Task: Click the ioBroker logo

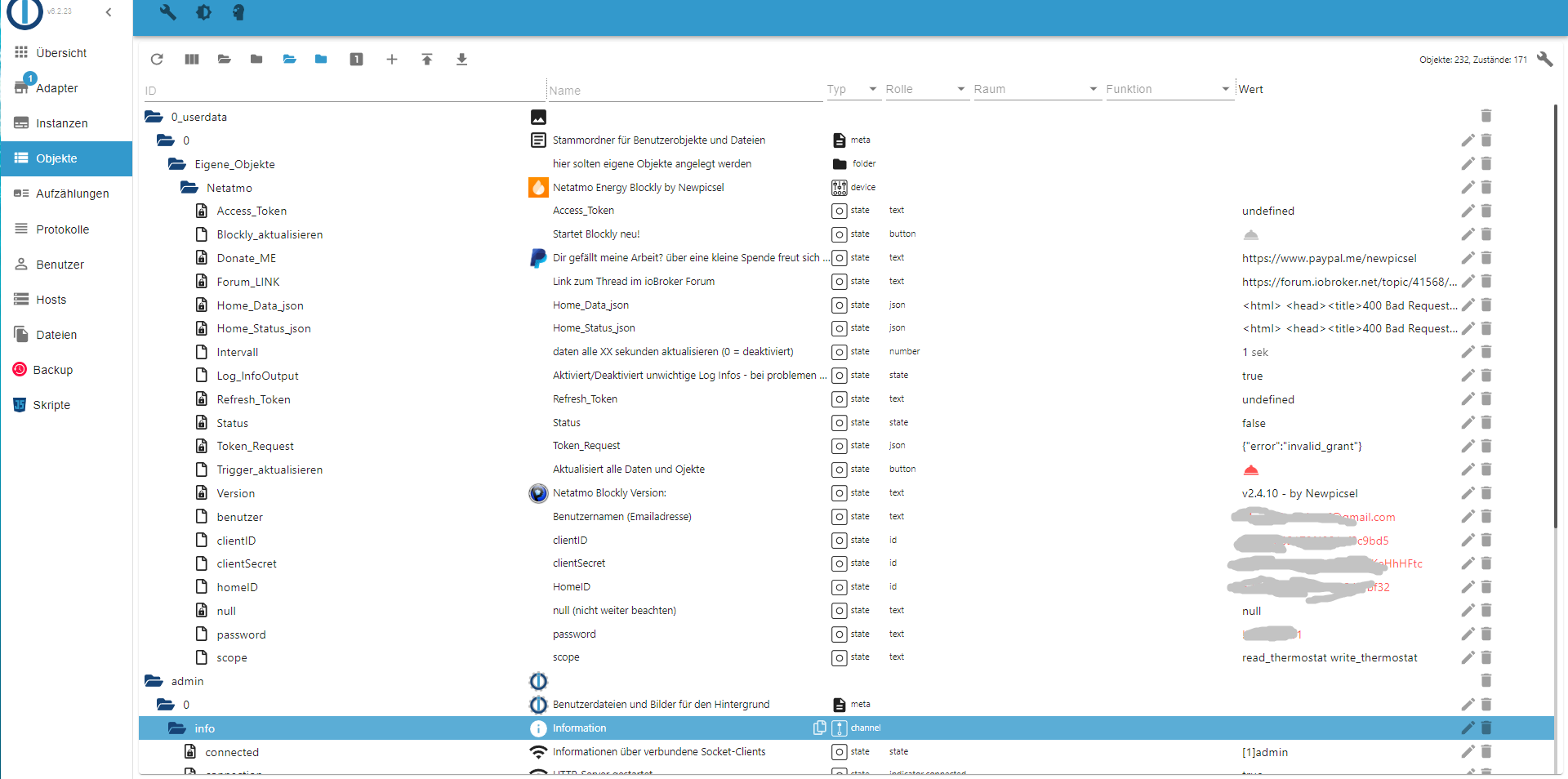Action: coord(24,13)
